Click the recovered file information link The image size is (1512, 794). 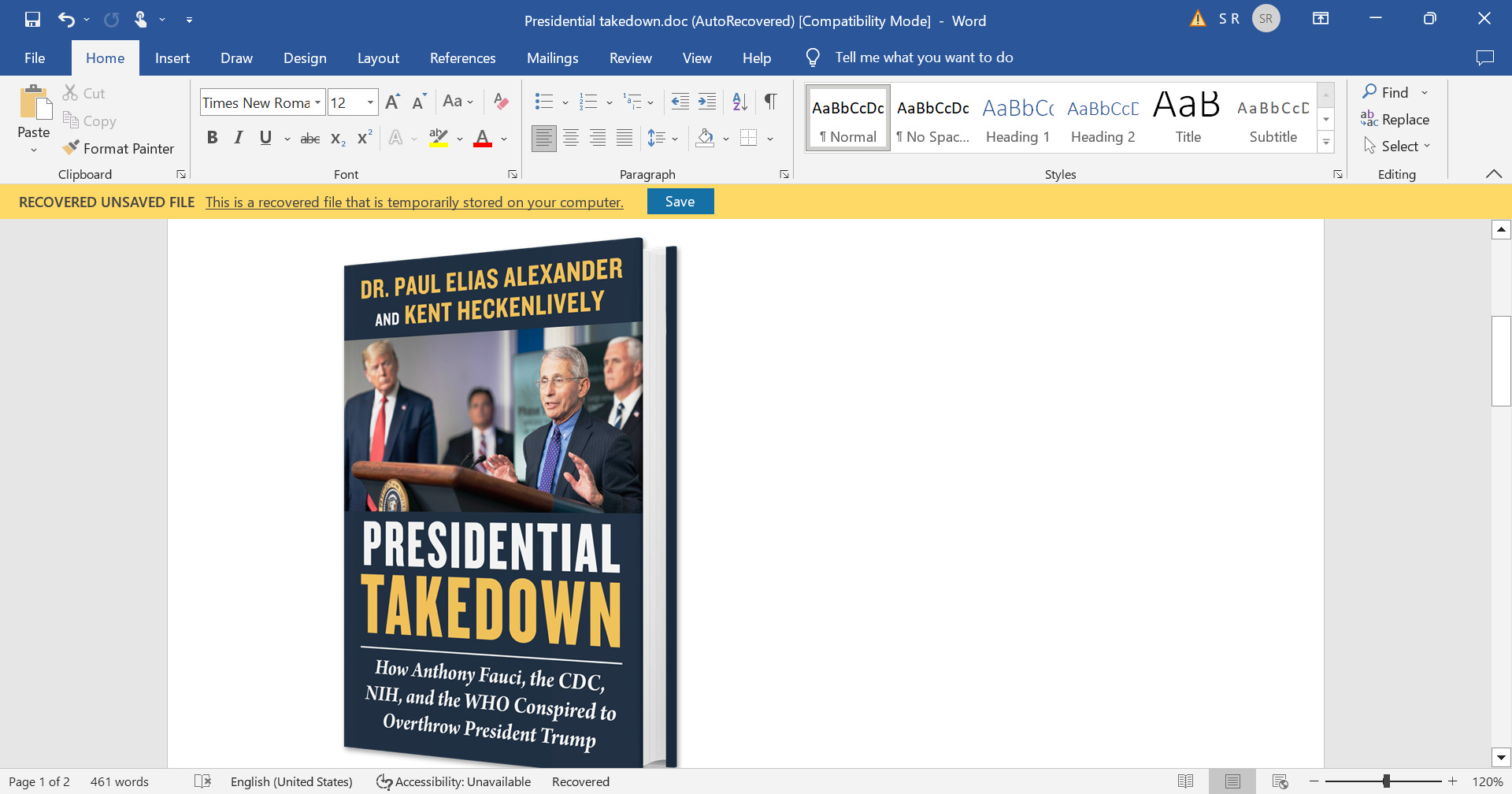pyautogui.click(x=414, y=202)
